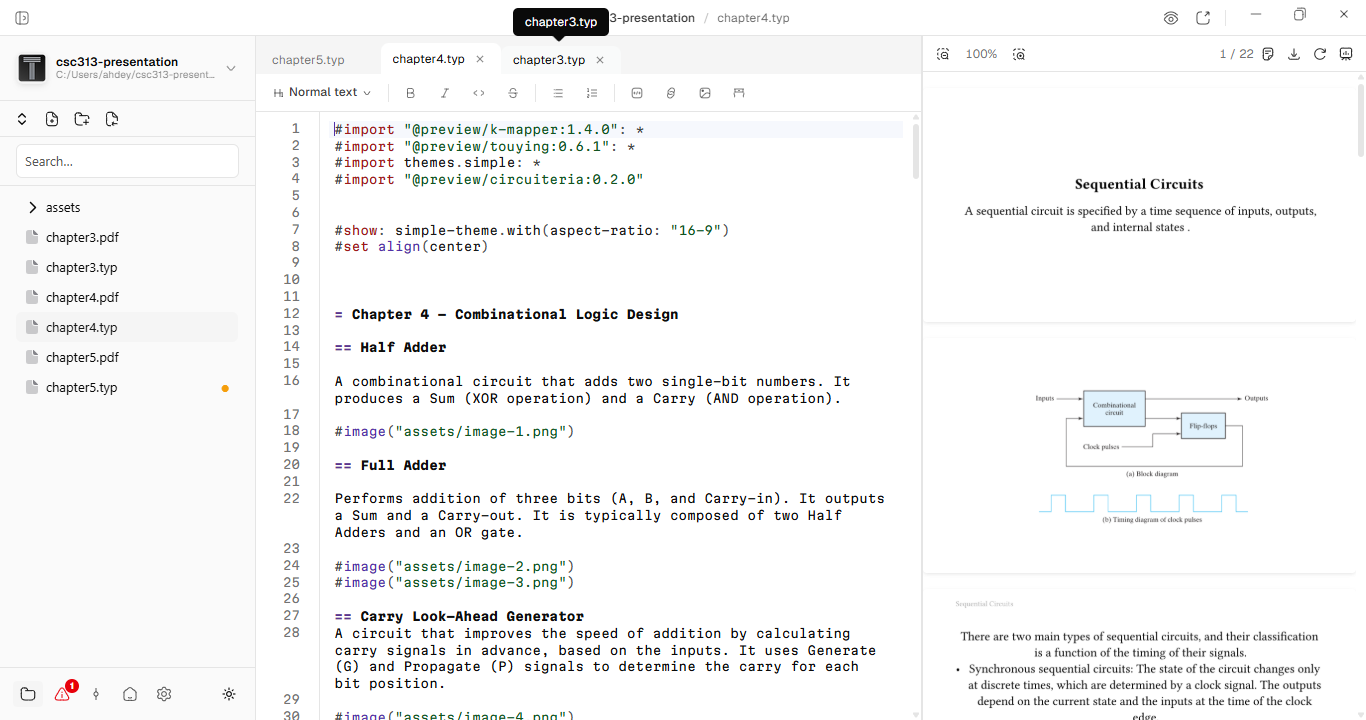This screenshot has width=1366, height=720.
Task: Click the Carry Look-Ahead Generator heading line
Action: click(459, 616)
